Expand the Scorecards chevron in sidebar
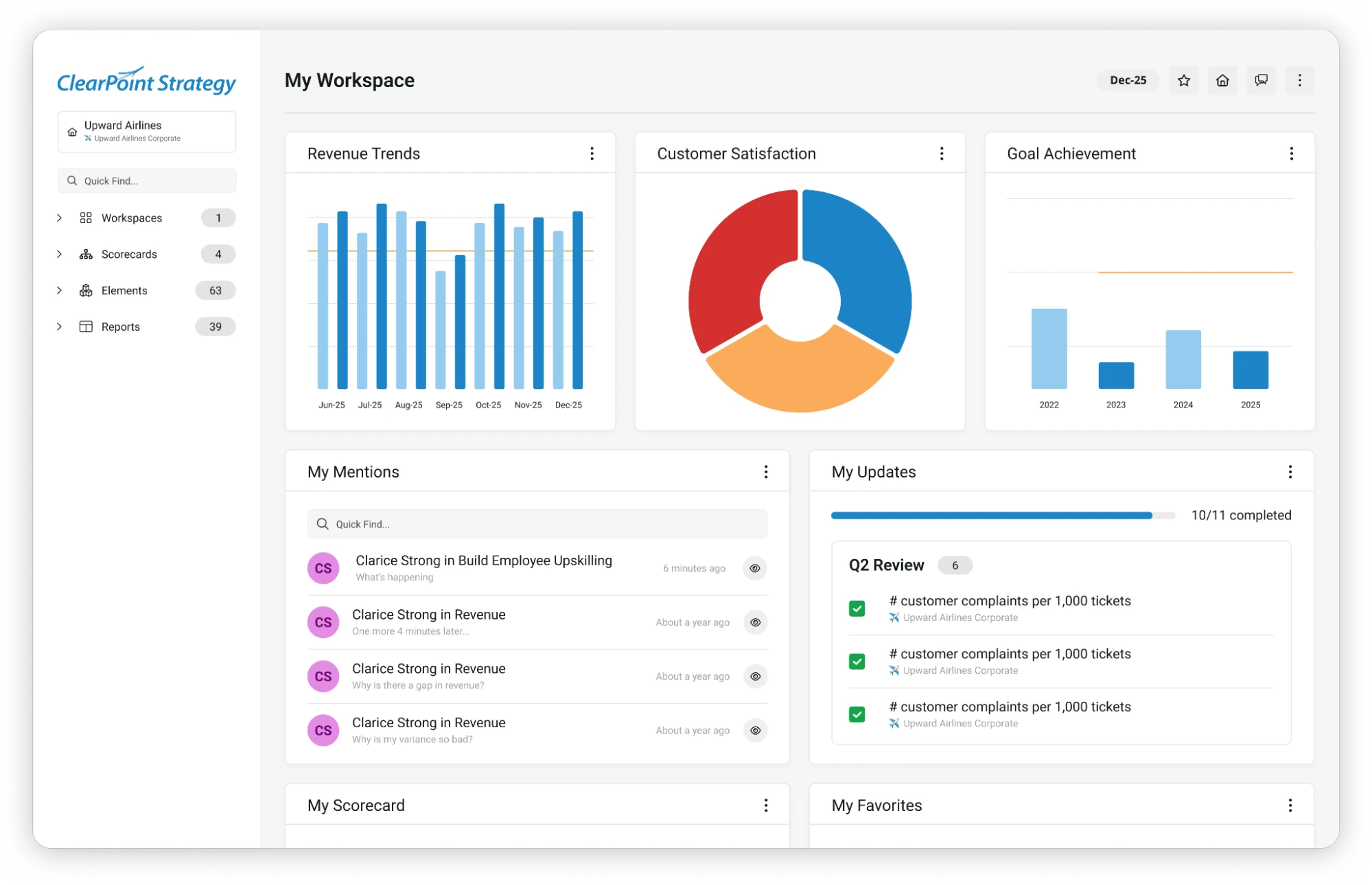The image size is (1372, 885). [x=60, y=255]
